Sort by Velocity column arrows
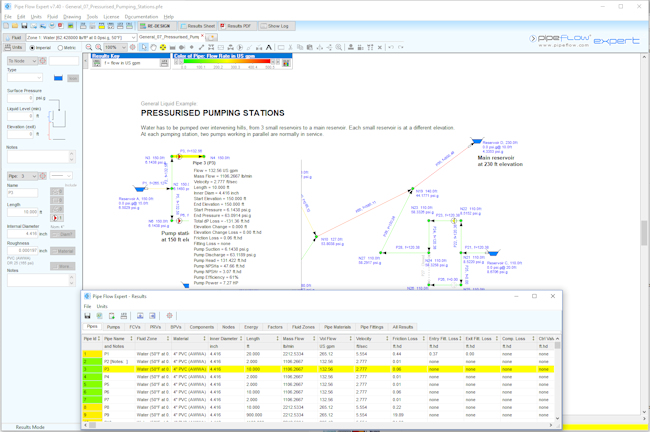Image resolution: width=650 pixels, height=432 pixels. tap(387, 339)
